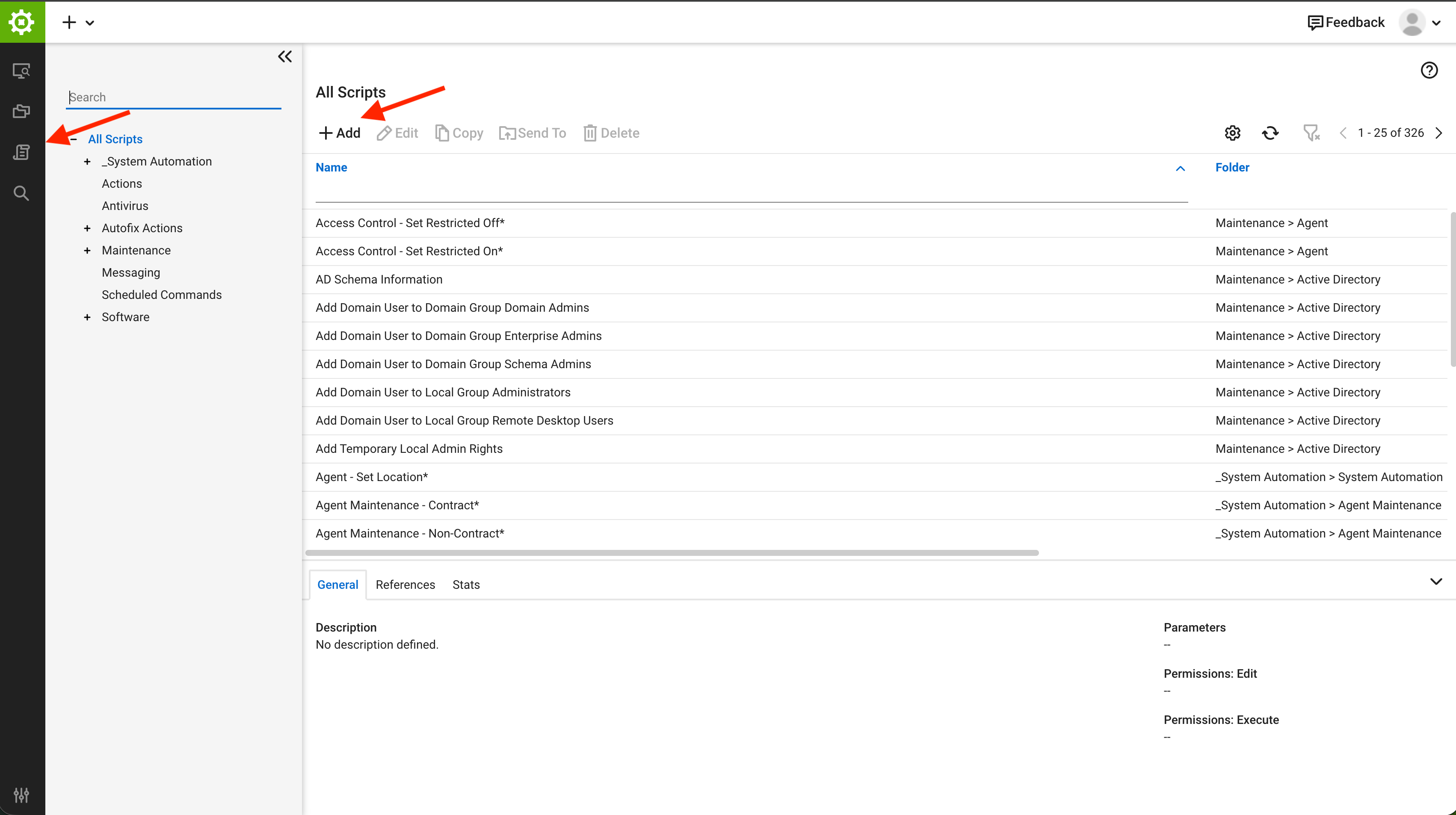Switch to the General tab
Screen dimensions: 1456x815
click(337, 585)
